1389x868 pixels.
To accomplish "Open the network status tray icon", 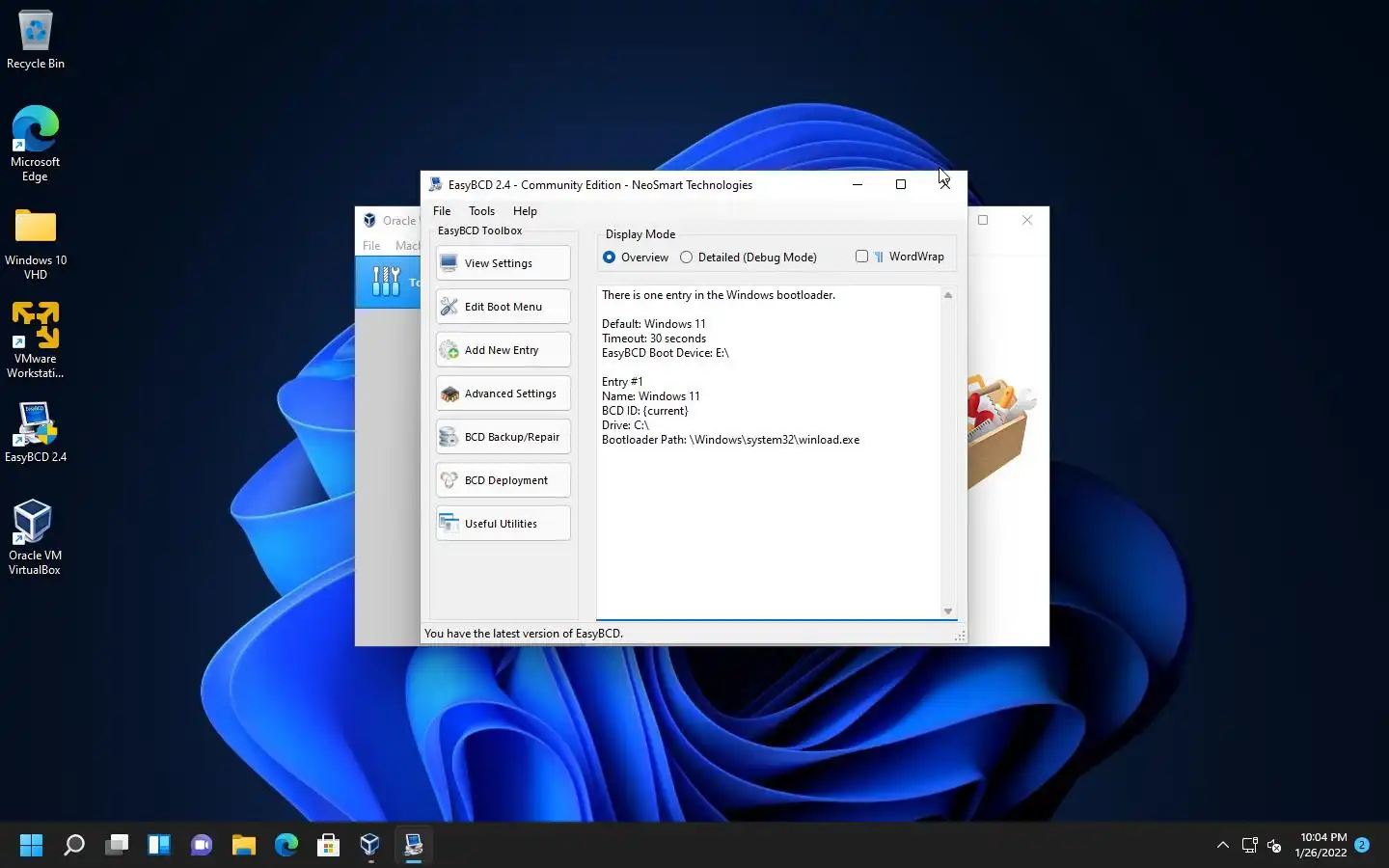I will (x=1250, y=845).
